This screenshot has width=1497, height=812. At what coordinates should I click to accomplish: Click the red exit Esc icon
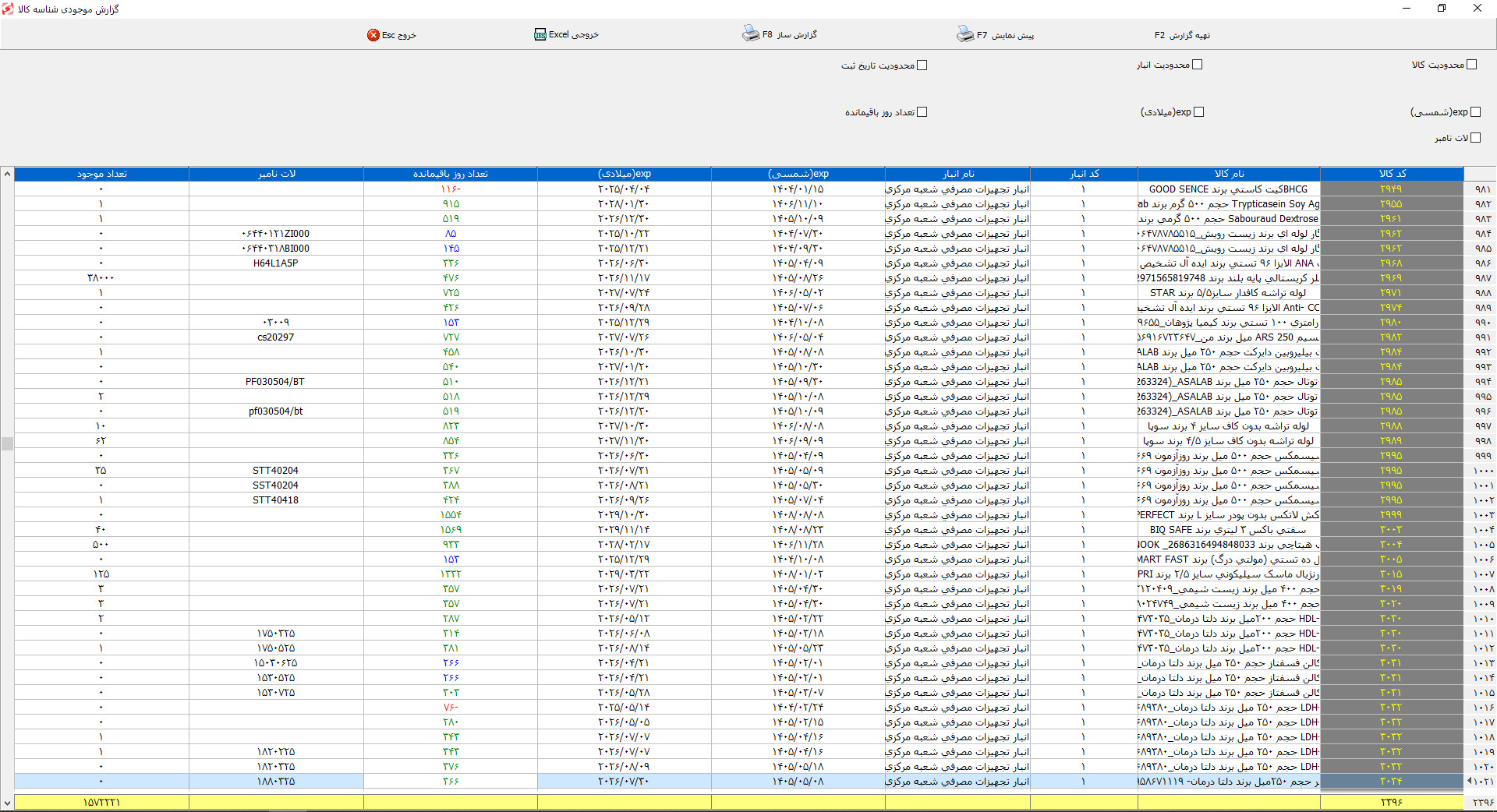(373, 35)
